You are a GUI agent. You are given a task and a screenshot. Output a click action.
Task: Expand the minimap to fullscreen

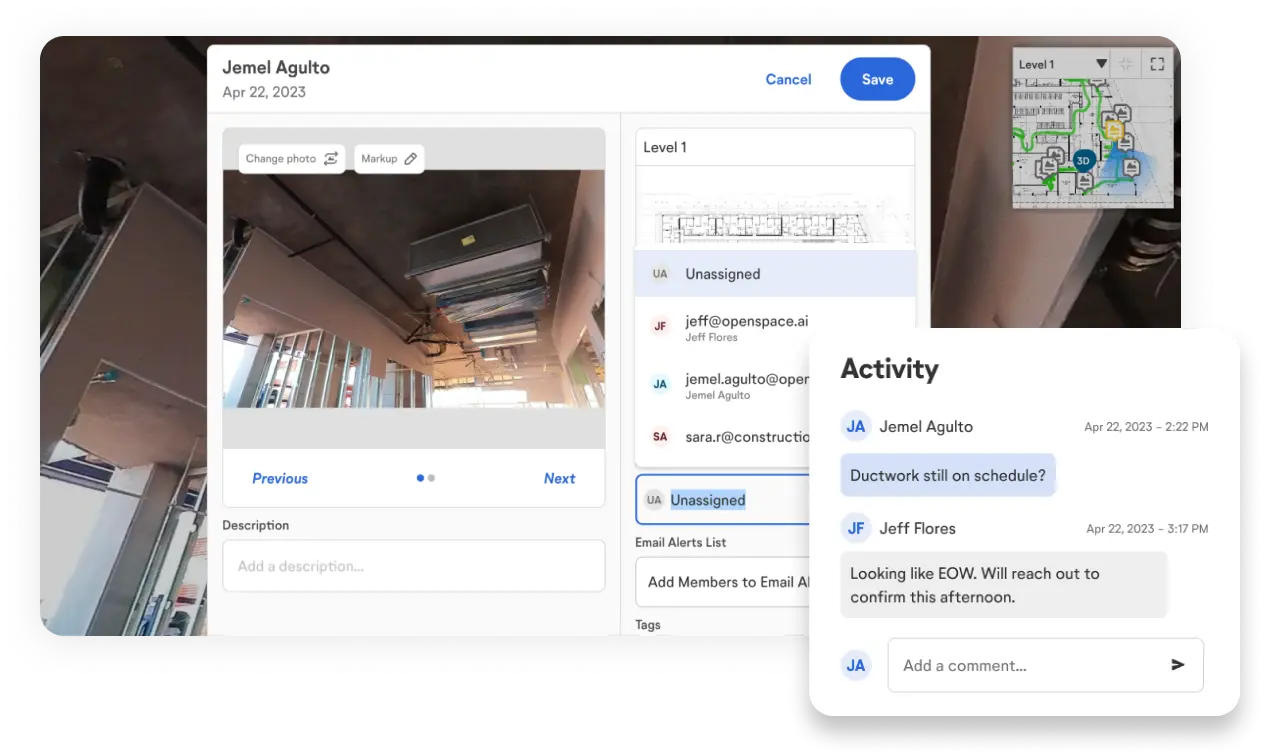click(x=1157, y=64)
